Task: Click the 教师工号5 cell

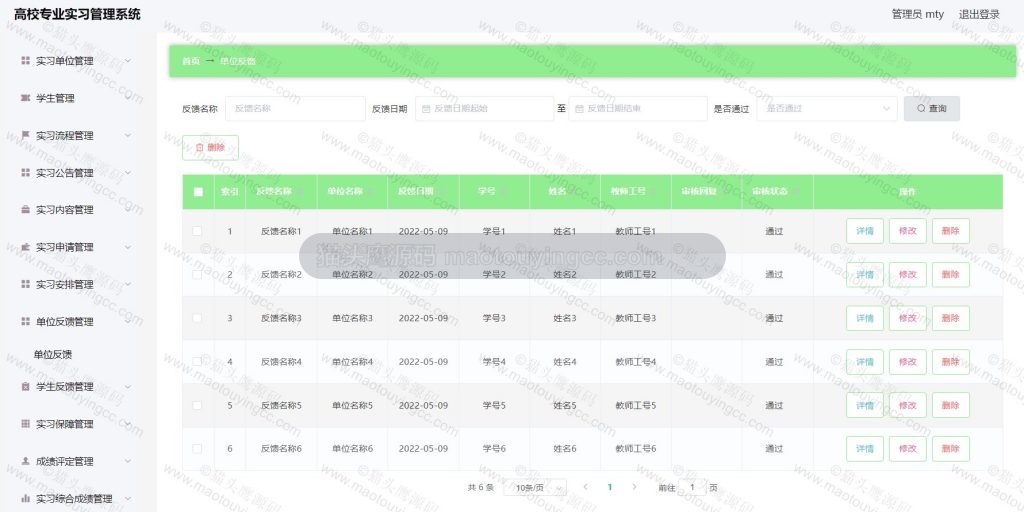Action: [635, 405]
